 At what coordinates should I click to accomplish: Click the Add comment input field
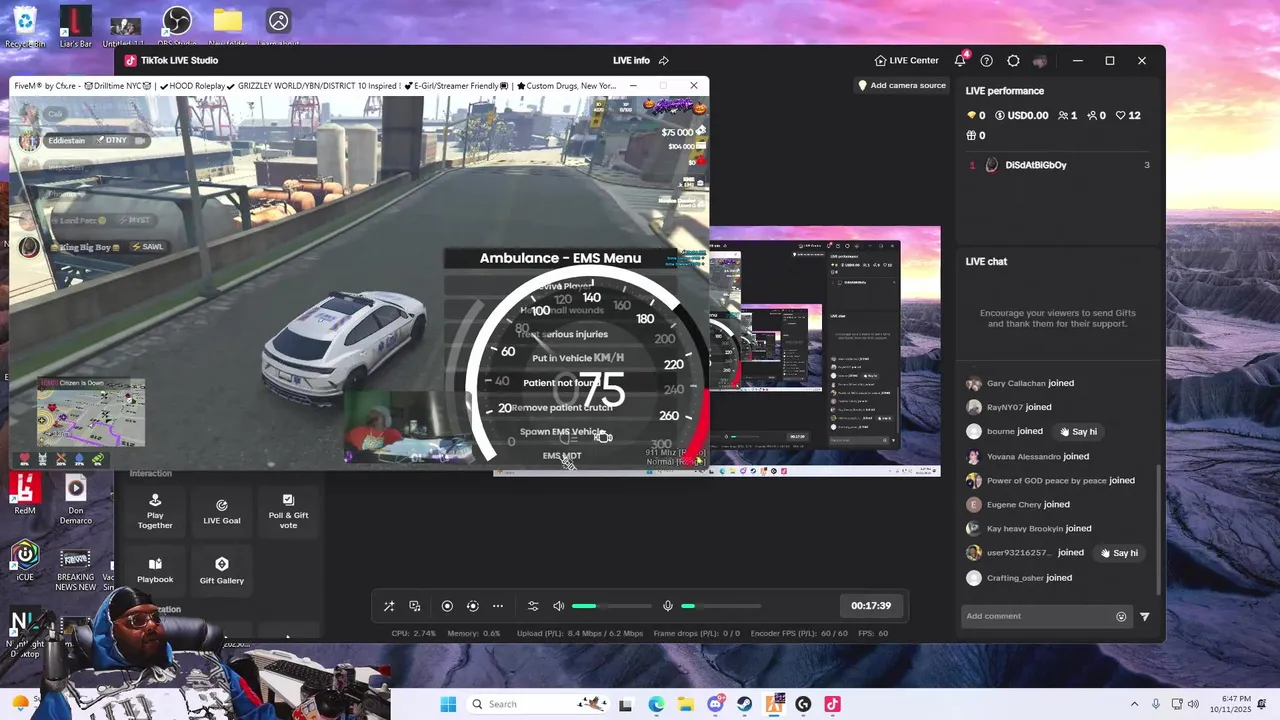click(1038, 616)
